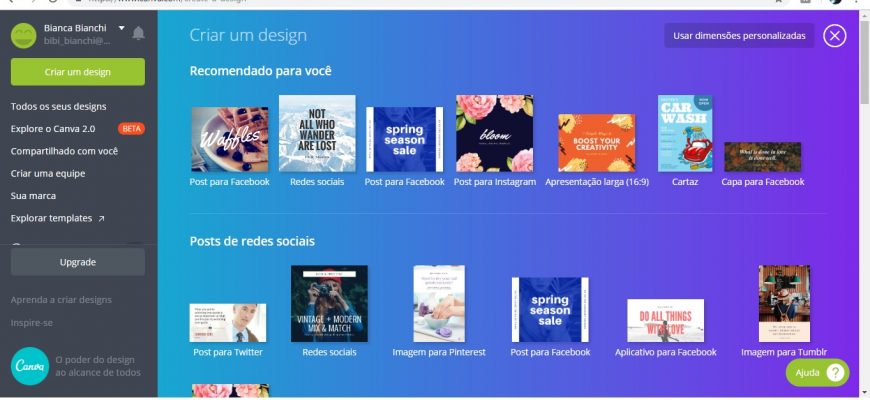Click the green smiley profile avatar
The image size is (870, 400).
(24, 35)
